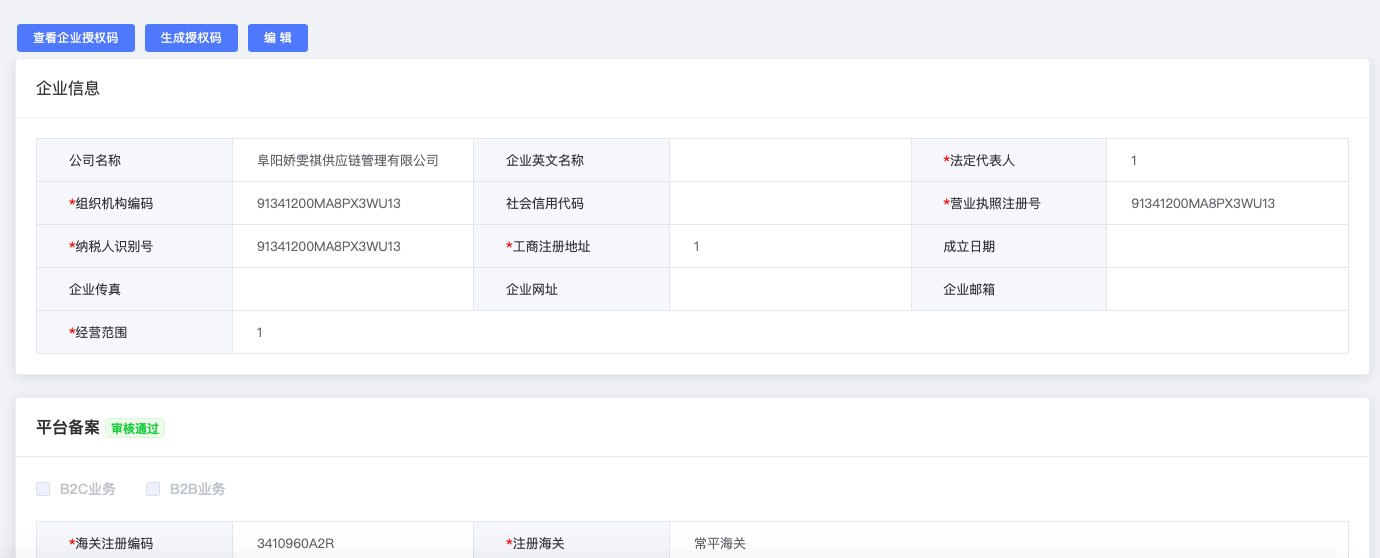Select the 审核通过 status tag

click(135, 428)
